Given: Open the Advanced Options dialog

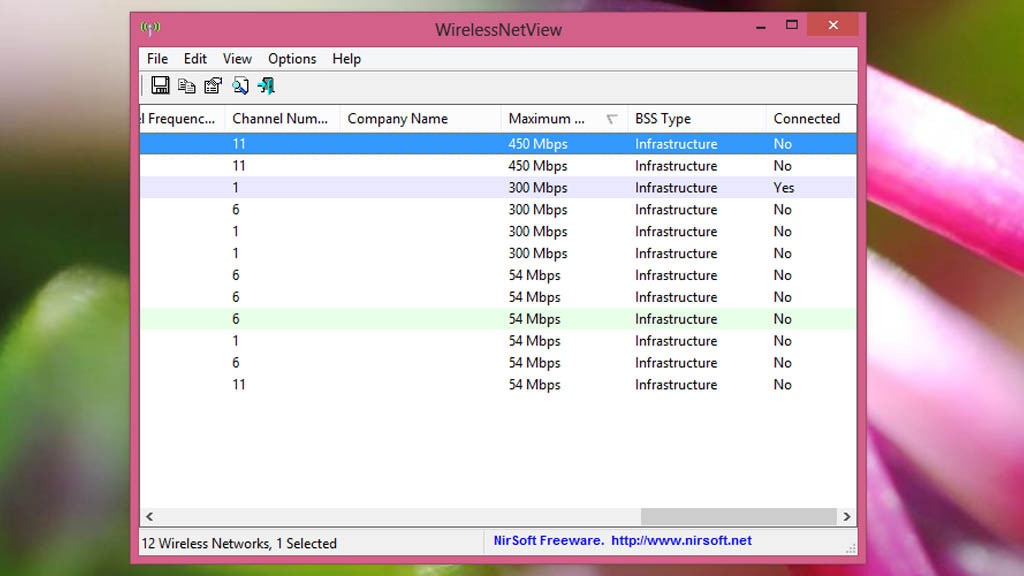Looking at the screenshot, I should pyautogui.click(x=240, y=86).
